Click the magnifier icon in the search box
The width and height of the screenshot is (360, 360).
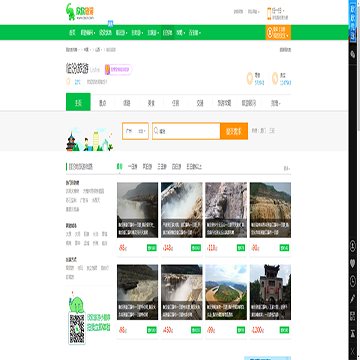tap(156, 131)
